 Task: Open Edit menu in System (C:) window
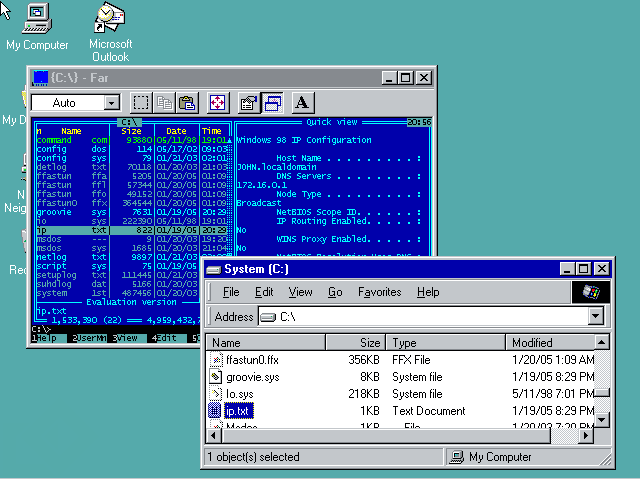point(264,292)
